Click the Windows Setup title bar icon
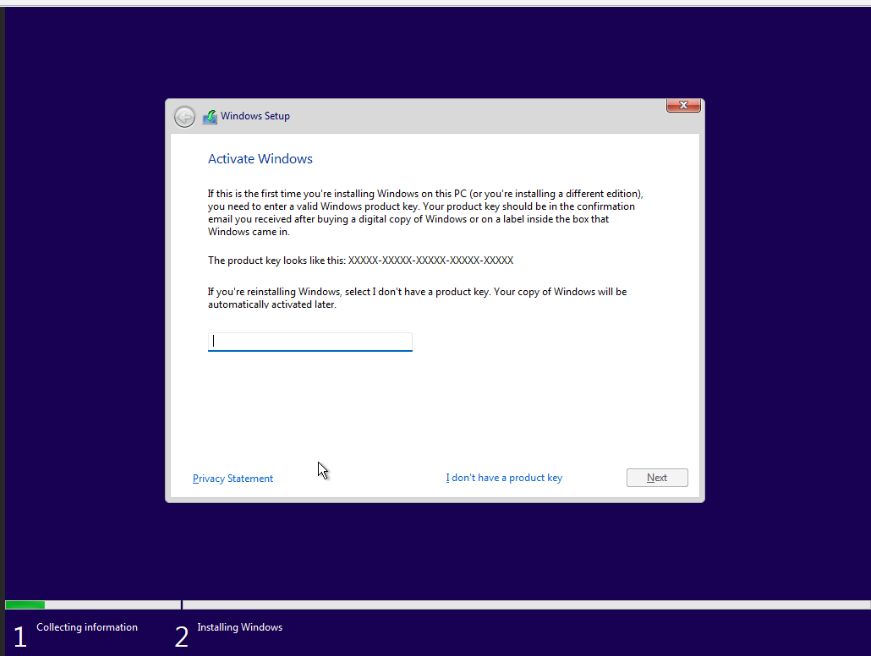Screen dimensions: 871x656 209,117
